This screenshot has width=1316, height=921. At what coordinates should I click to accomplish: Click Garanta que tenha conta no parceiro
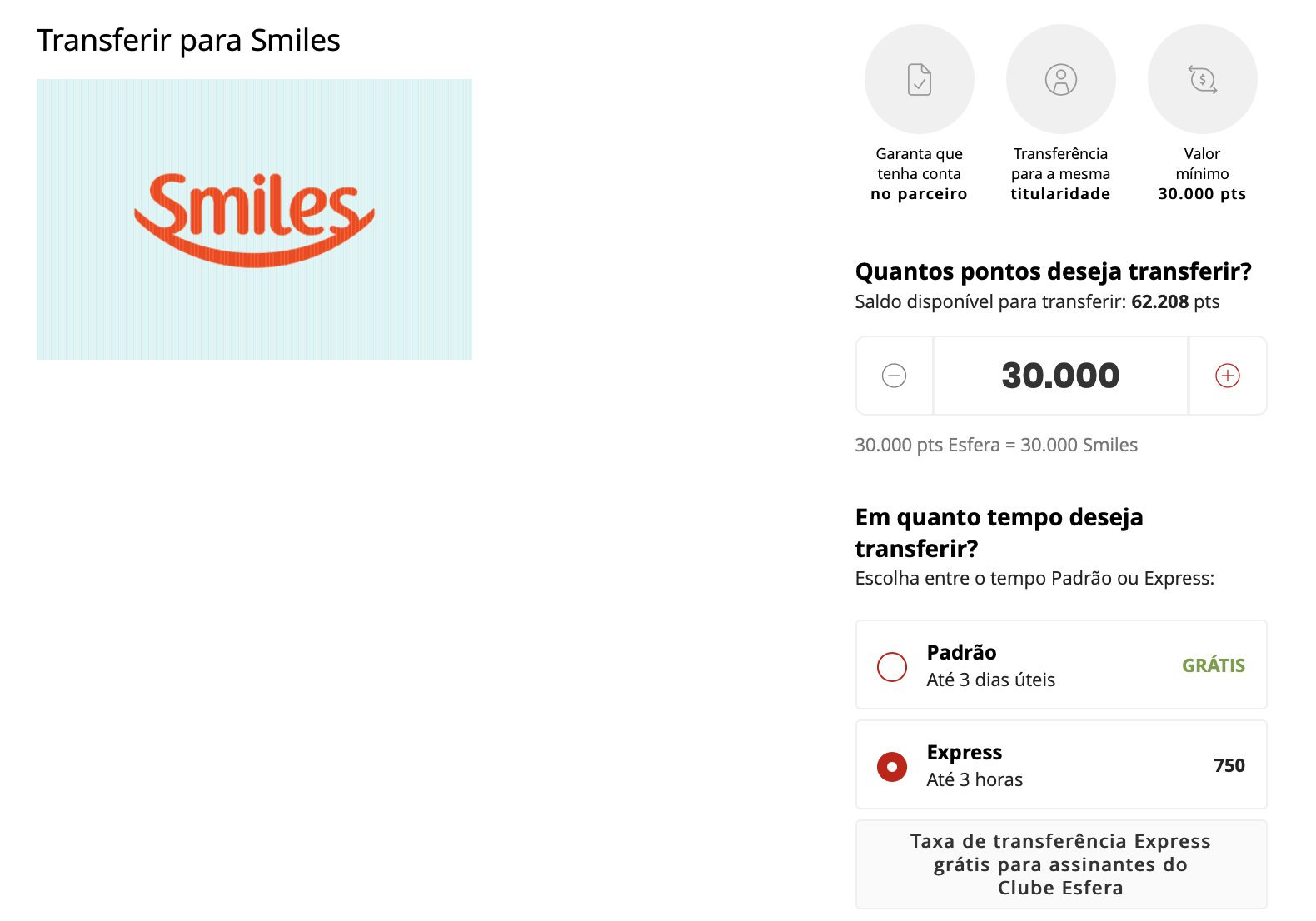click(919, 174)
